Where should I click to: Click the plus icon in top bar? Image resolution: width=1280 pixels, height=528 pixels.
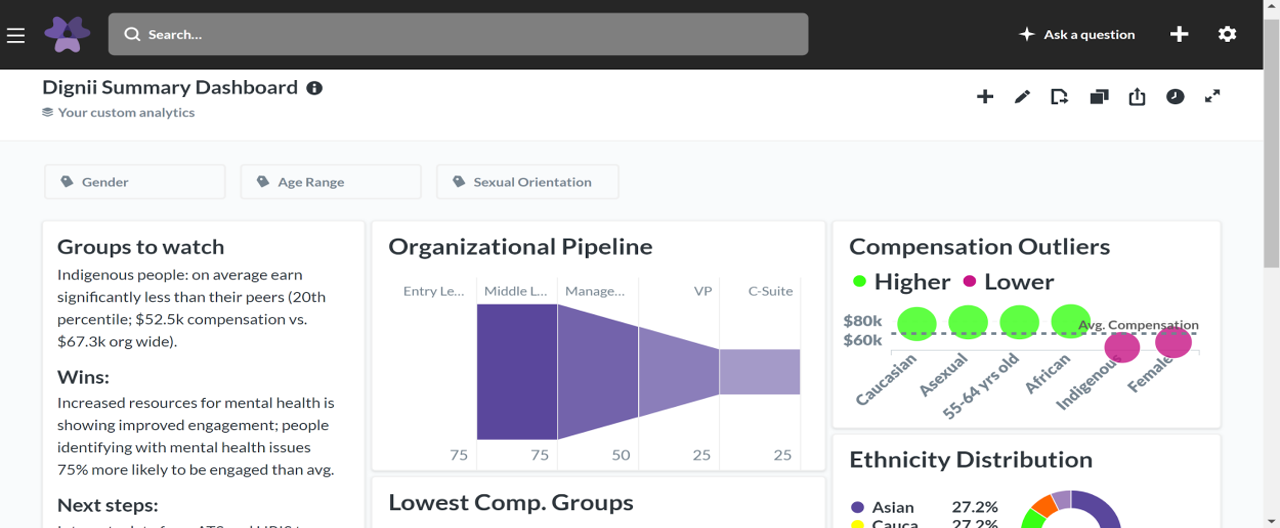pyautogui.click(x=1179, y=34)
